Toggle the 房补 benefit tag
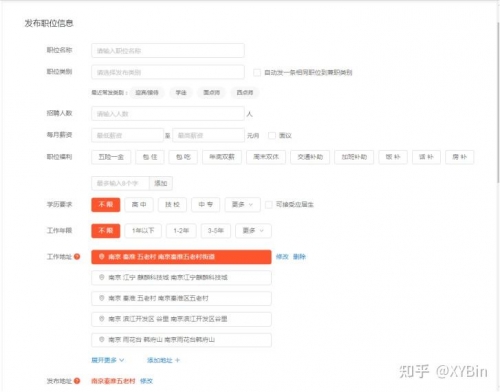The height and width of the screenshot is (392, 500). click(x=460, y=157)
